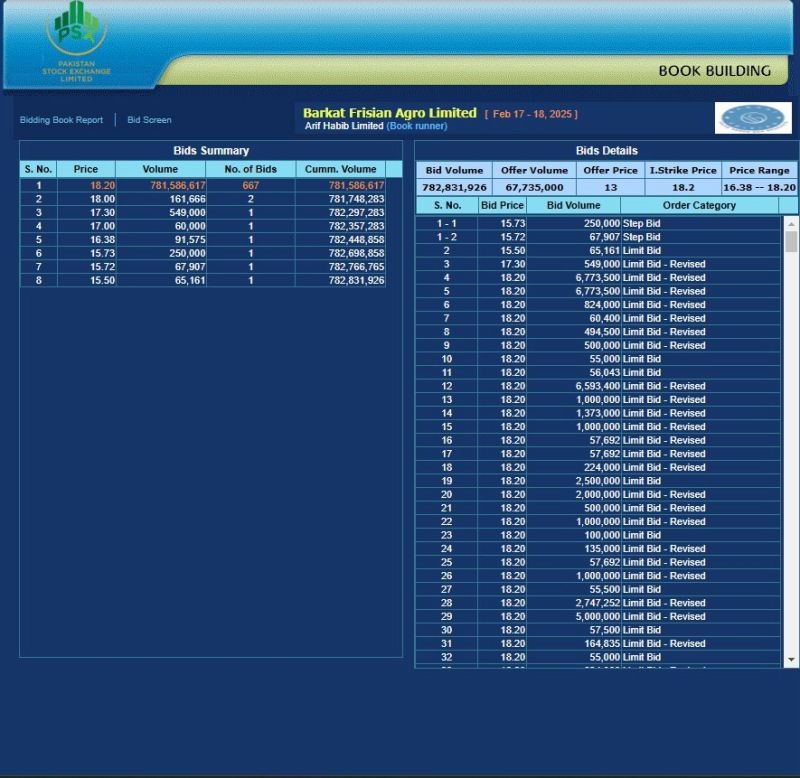The width and height of the screenshot is (800, 778).
Task: Select the 18.20 price row in Bids Summary
Action: (x=203, y=186)
